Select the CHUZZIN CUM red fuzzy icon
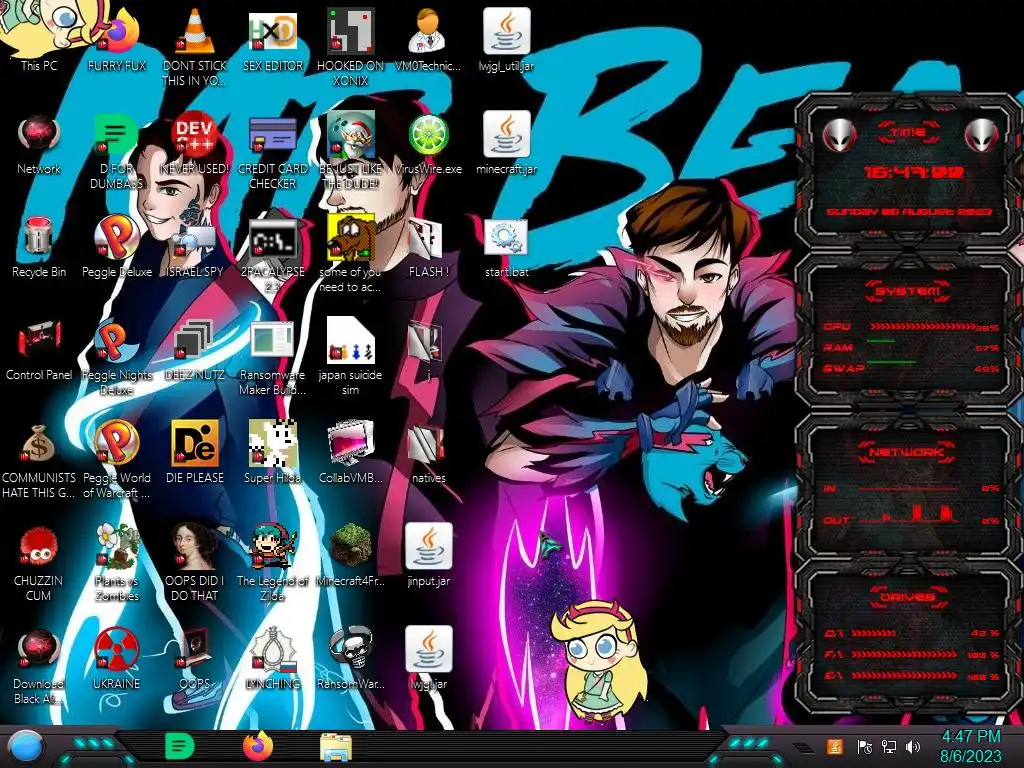 [x=39, y=546]
